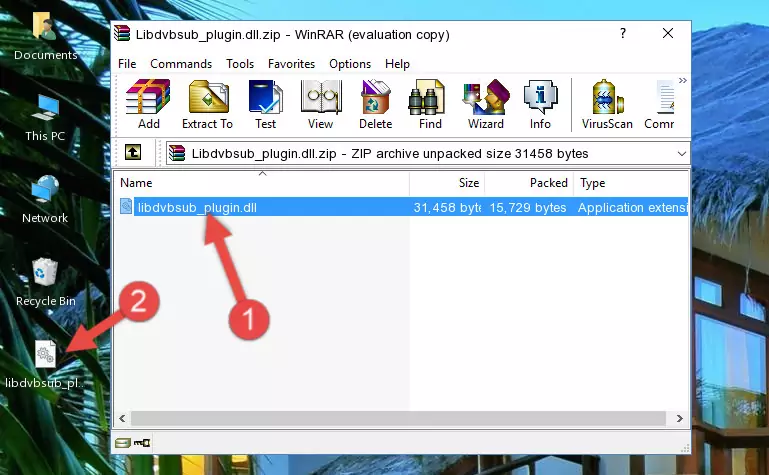This screenshot has height=475, width=769.
Task: Select the Documents desktop icon
Action: point(45,36)
